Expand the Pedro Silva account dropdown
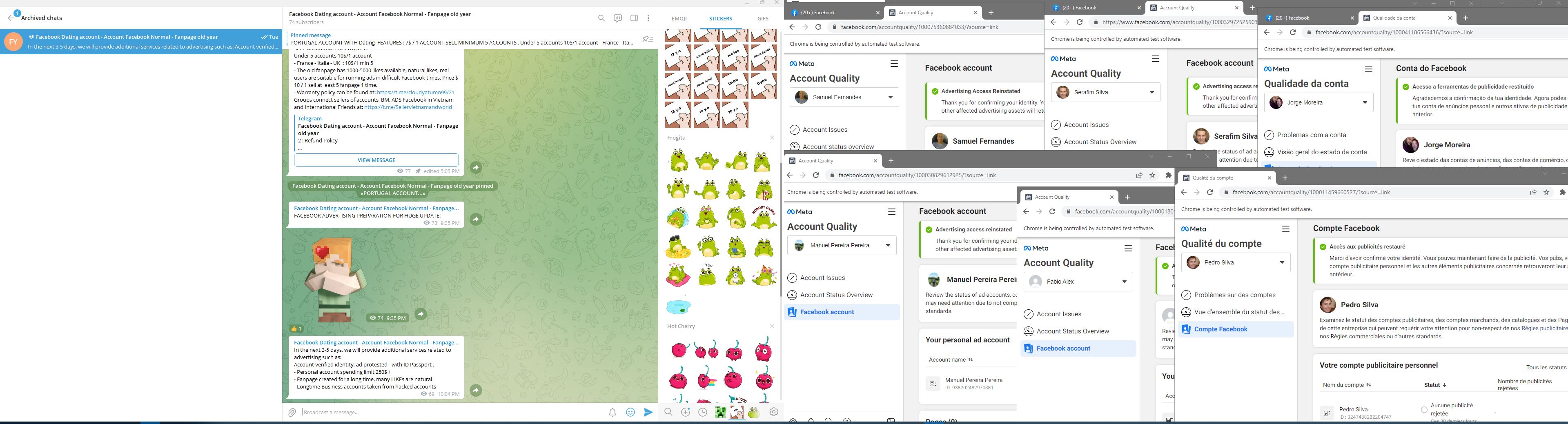This screenshot has height=424, width=1568. (1236, 263)
